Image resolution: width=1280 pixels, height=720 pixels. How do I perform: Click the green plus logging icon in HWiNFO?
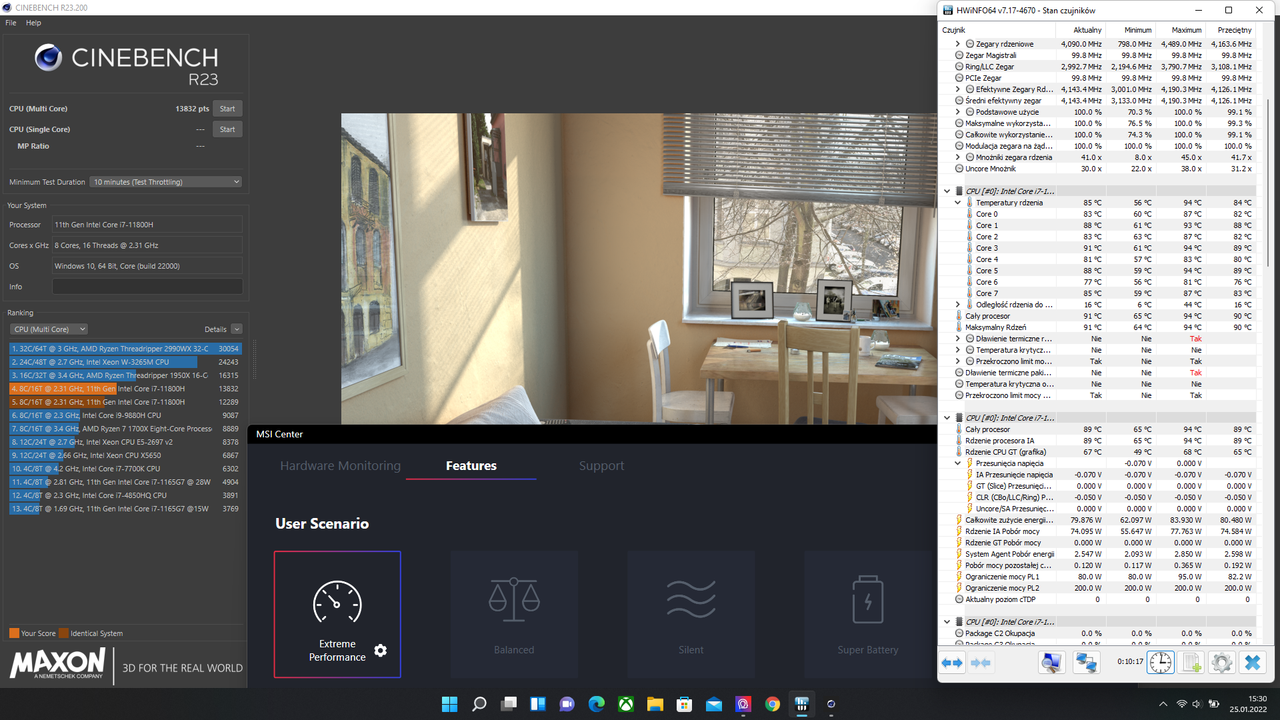pos(1190,662)
